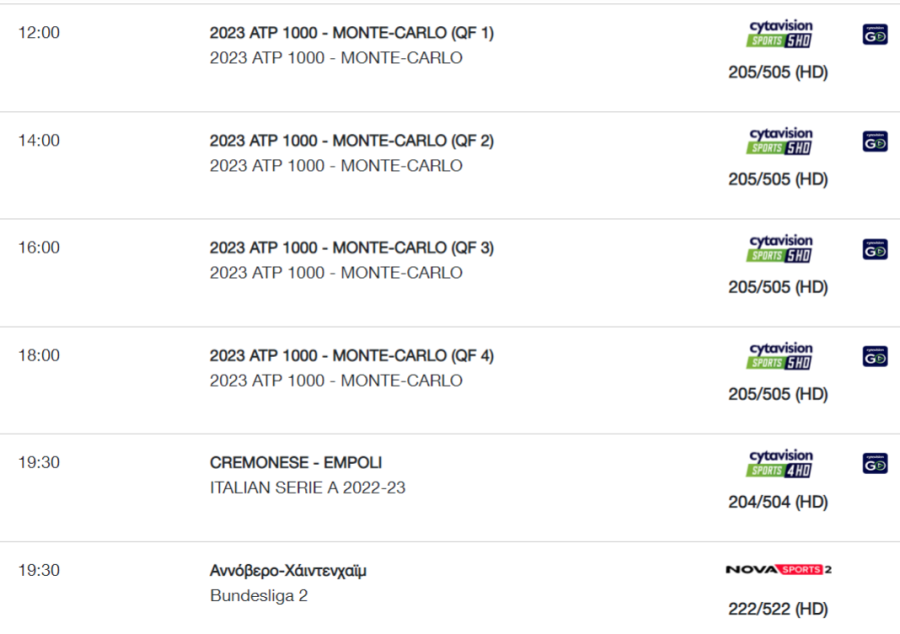Screen dimensions: 900x634
Task: Open the Monte-Carlo (QF 1) event title
Action: [351, 33]
